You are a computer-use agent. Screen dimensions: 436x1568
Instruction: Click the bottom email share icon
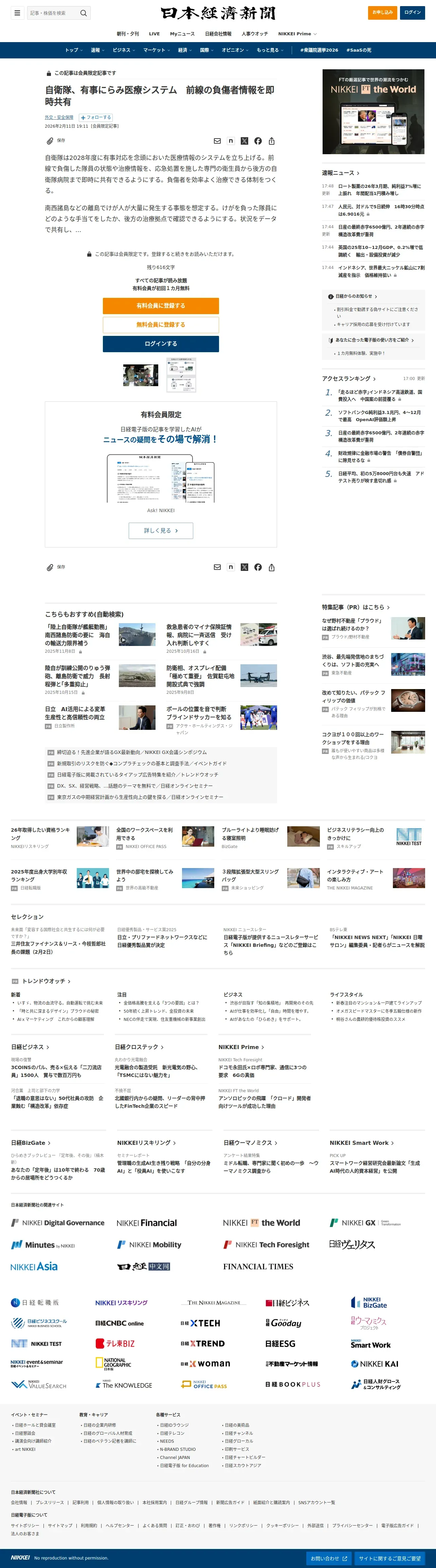point(217,567)
